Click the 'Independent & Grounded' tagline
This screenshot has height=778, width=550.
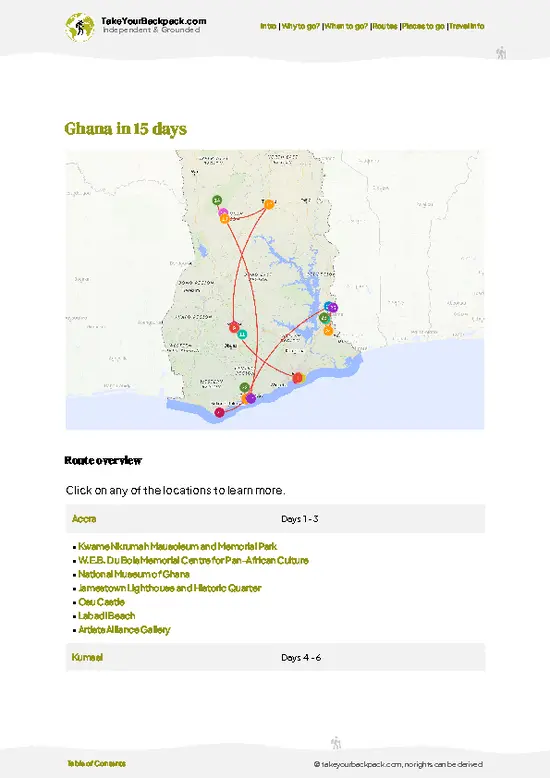(151, 30)
